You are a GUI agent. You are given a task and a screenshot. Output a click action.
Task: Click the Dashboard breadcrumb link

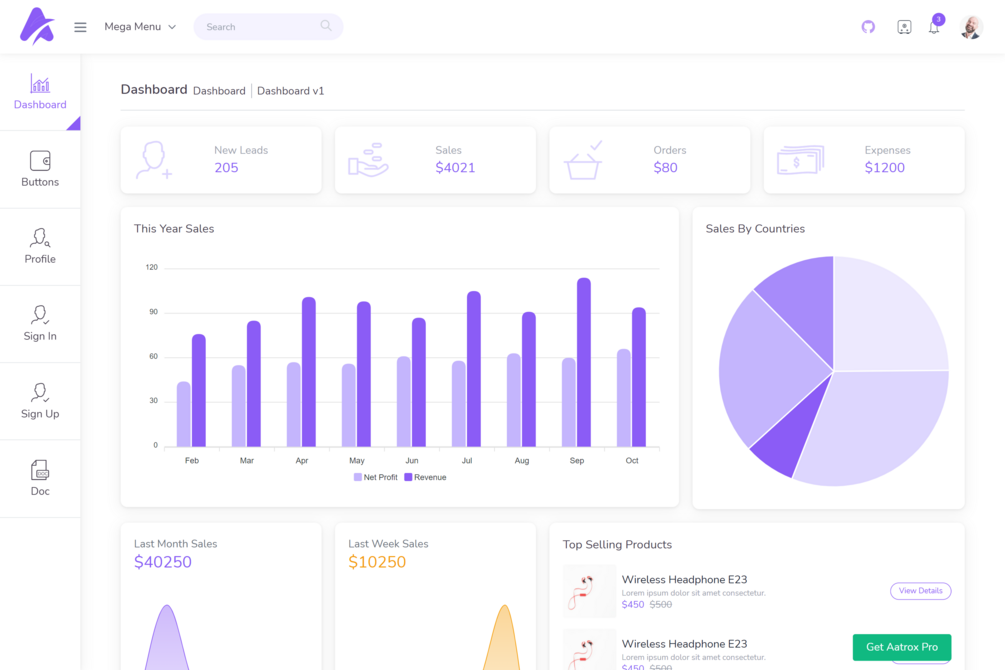point(219,91)
